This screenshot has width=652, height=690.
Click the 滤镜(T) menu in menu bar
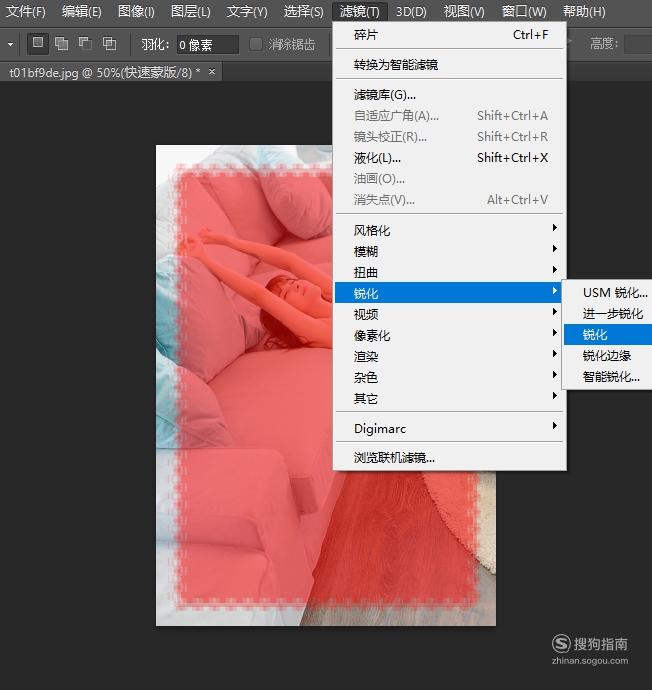tap(359, 11)
